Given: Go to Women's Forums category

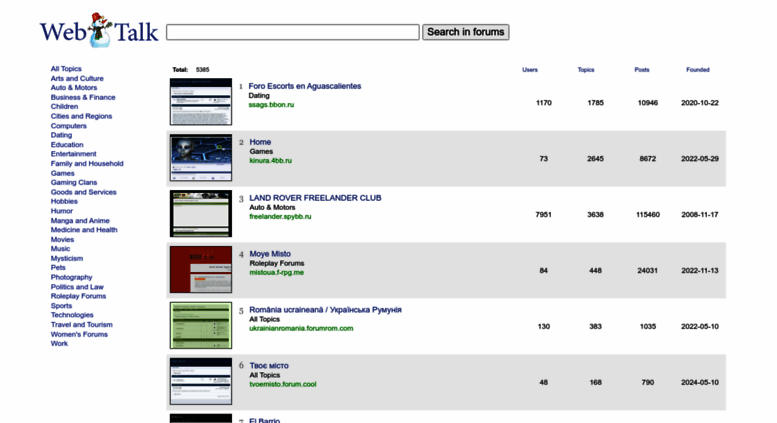Looking at the screenshot, I should pos(79,334).
